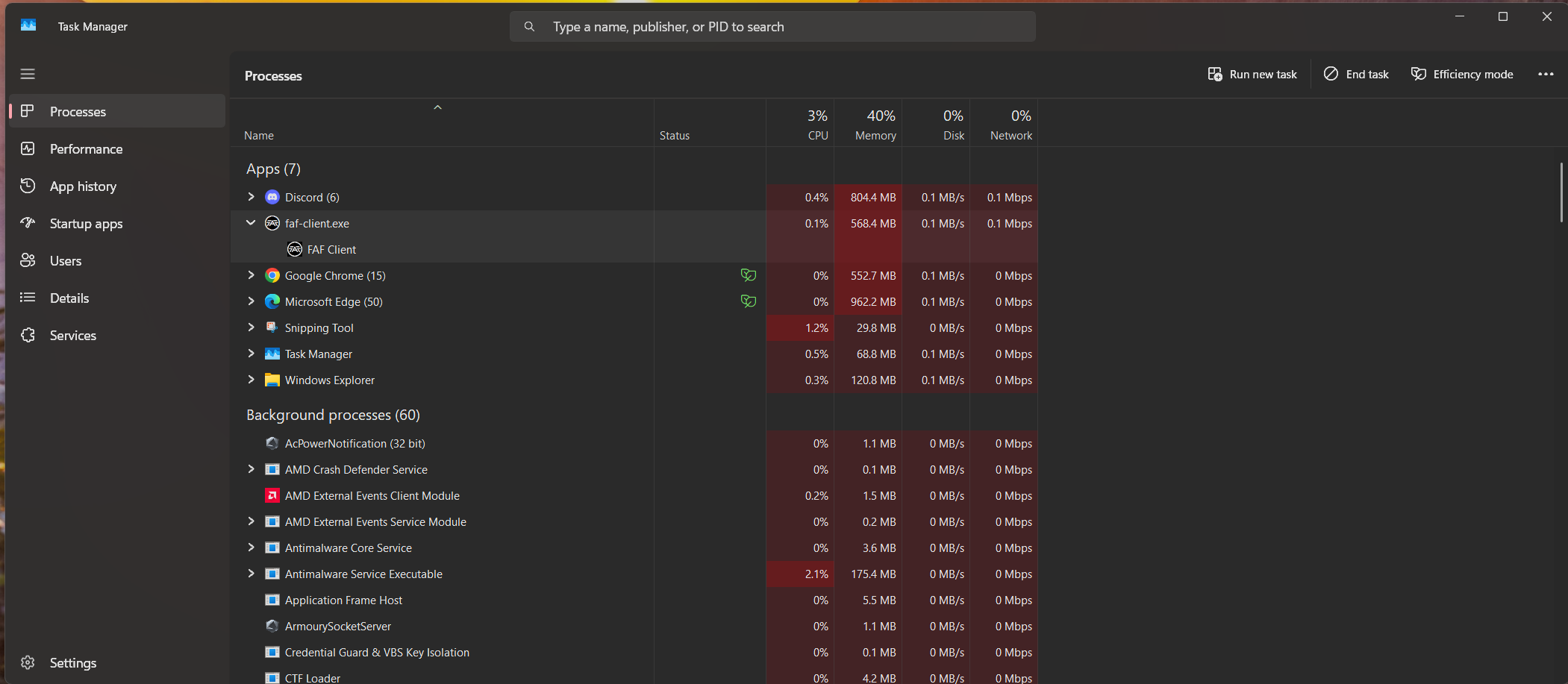
Task: Sort processes by Network usage column
Action: 1004,123
